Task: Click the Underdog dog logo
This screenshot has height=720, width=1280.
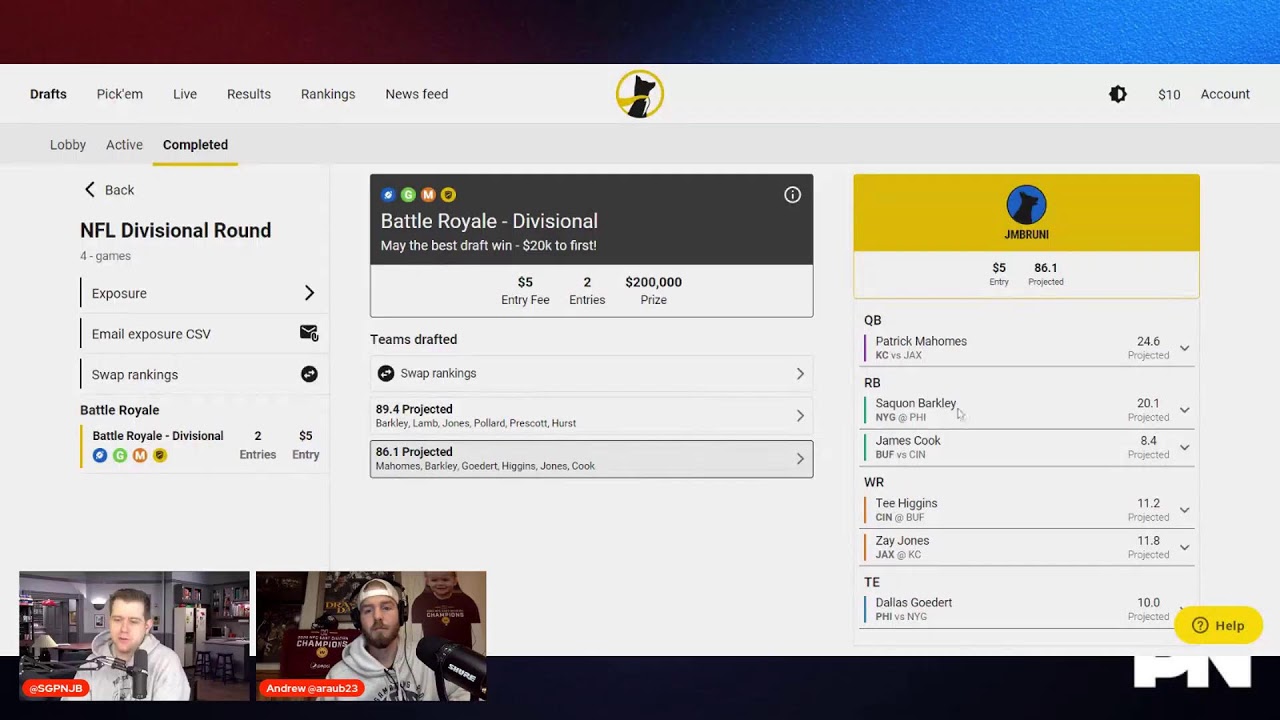Action: (640, 94)
